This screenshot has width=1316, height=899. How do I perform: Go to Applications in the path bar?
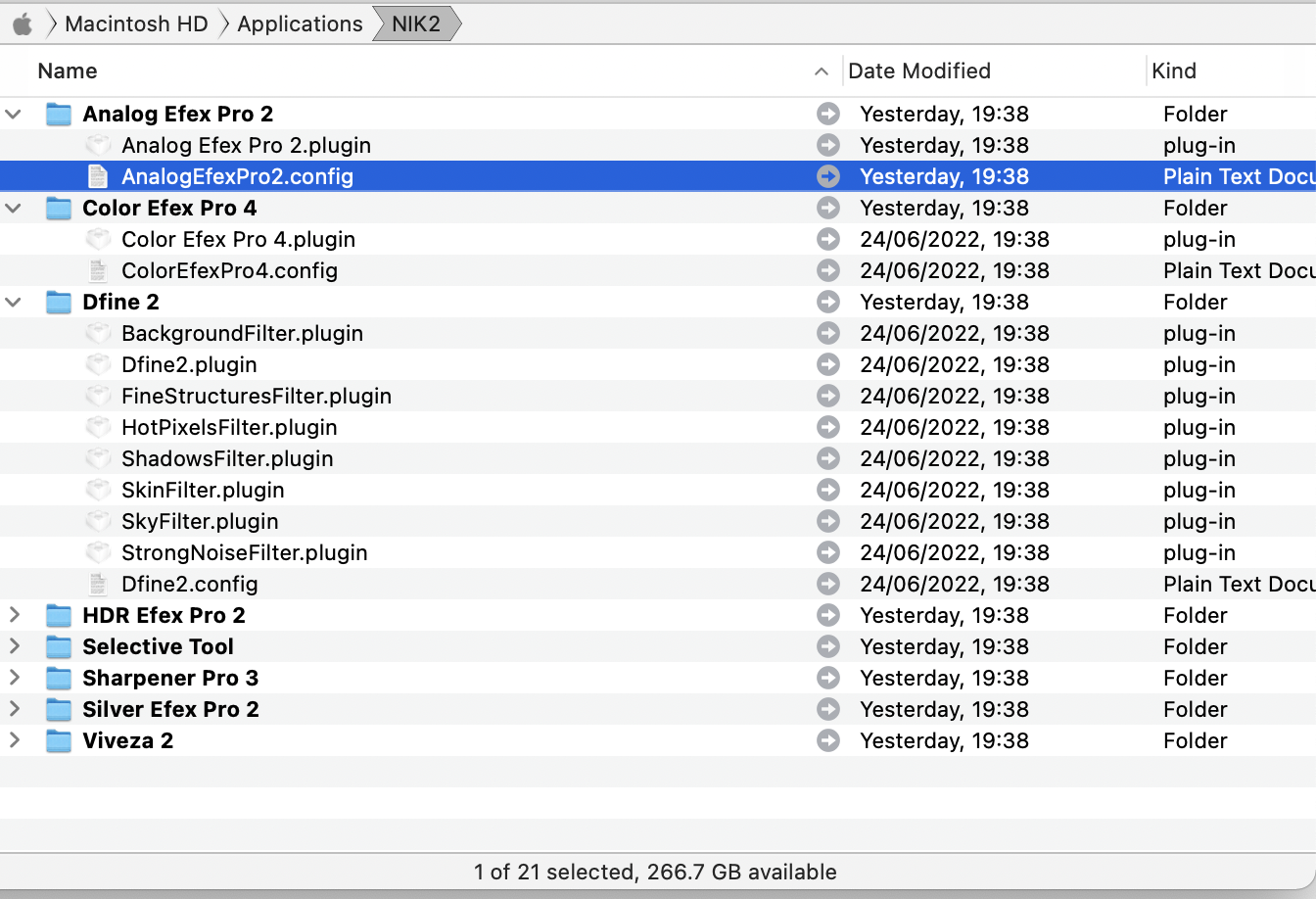[300, 24]
